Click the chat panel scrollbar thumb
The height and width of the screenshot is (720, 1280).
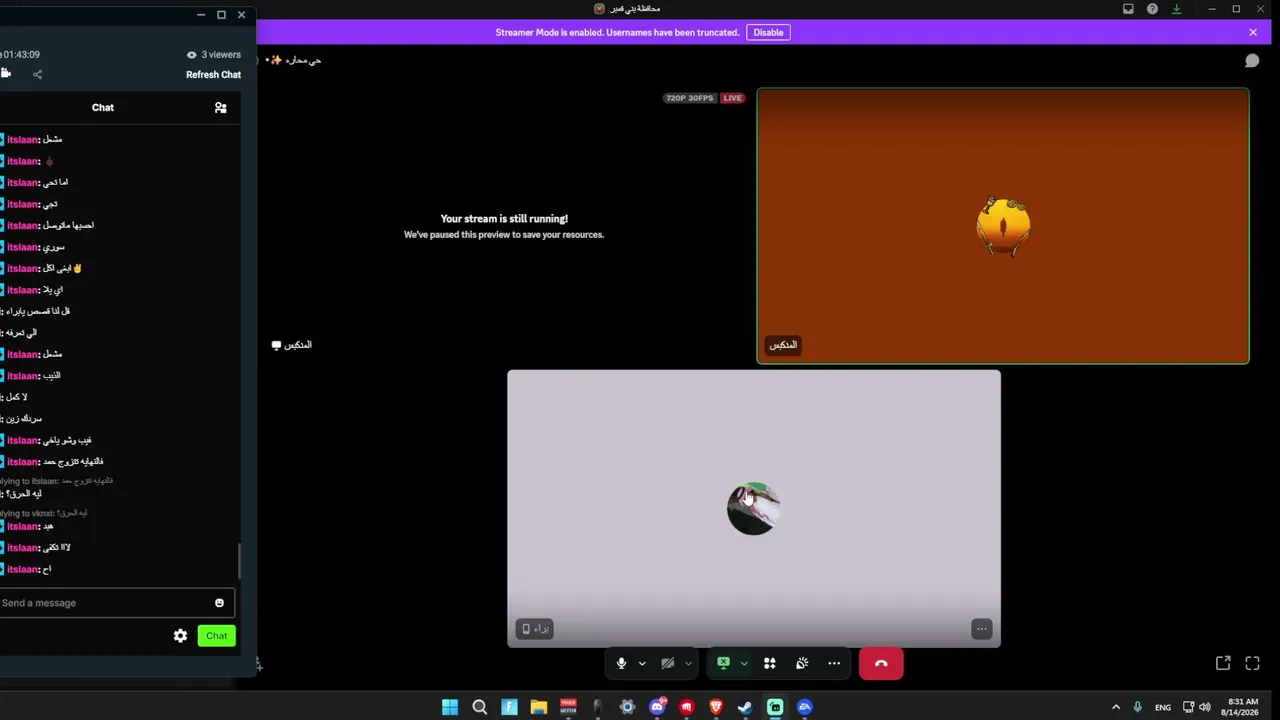pos(238,561)
